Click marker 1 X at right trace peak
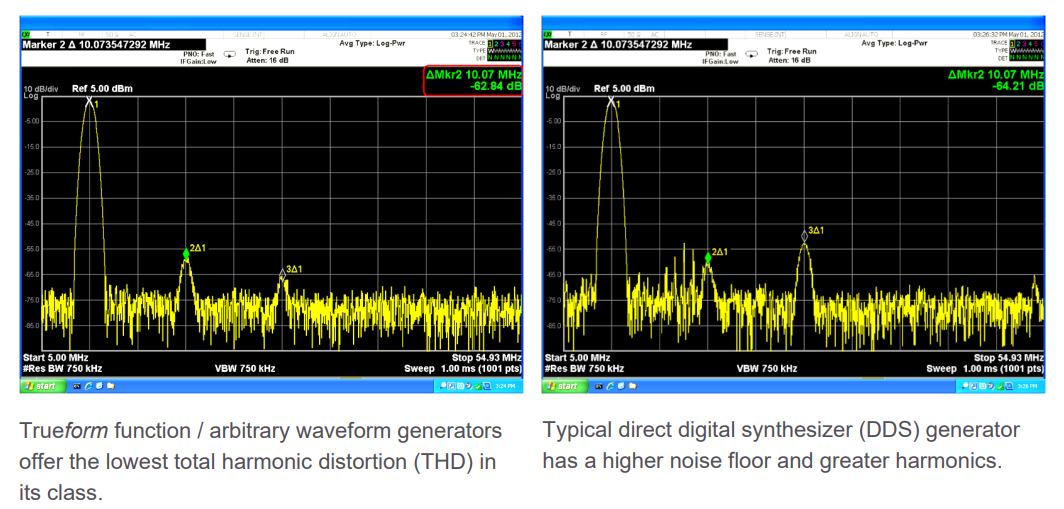Screen dimensions: 1064x509 coord(611,101)
